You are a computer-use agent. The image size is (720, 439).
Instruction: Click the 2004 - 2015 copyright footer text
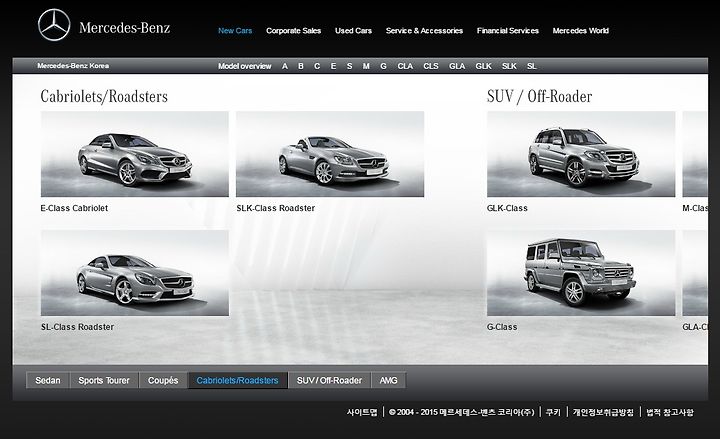pos(461,412)
